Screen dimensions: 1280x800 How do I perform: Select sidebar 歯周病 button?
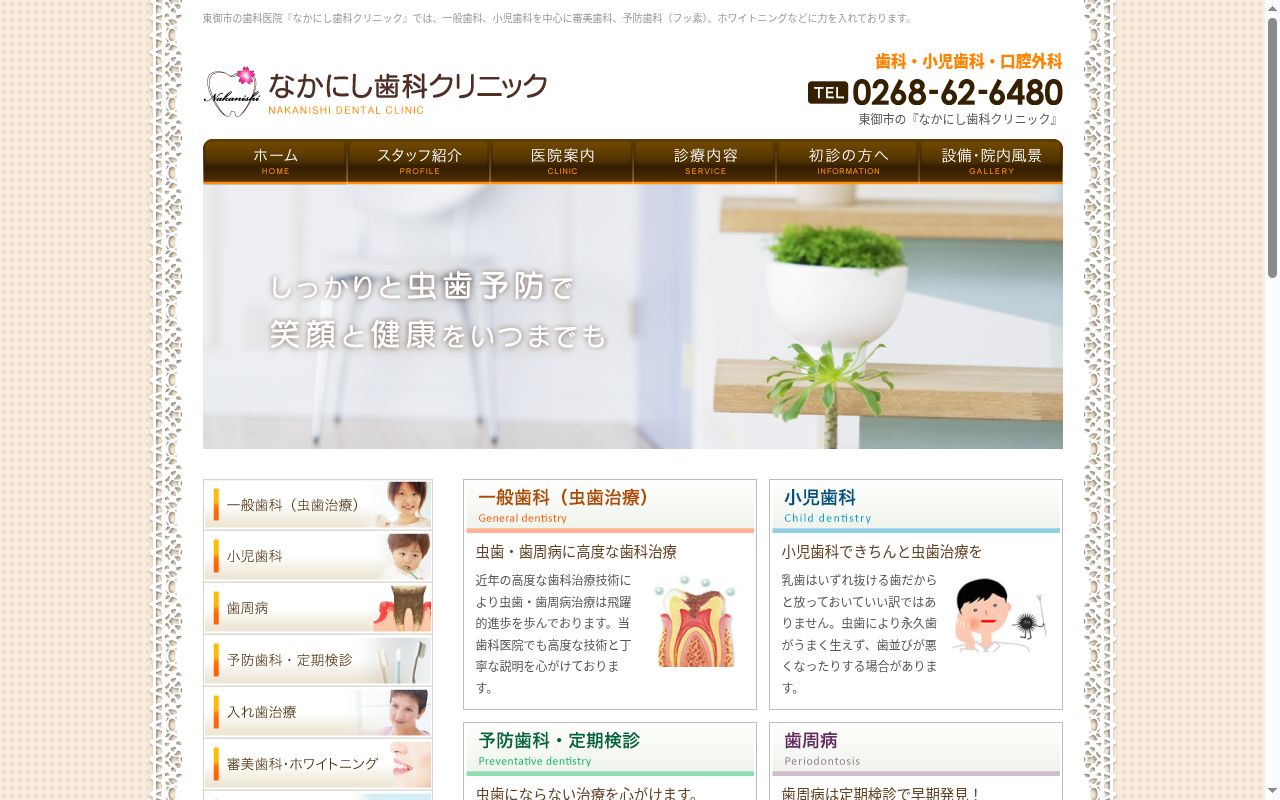point(318,608)
